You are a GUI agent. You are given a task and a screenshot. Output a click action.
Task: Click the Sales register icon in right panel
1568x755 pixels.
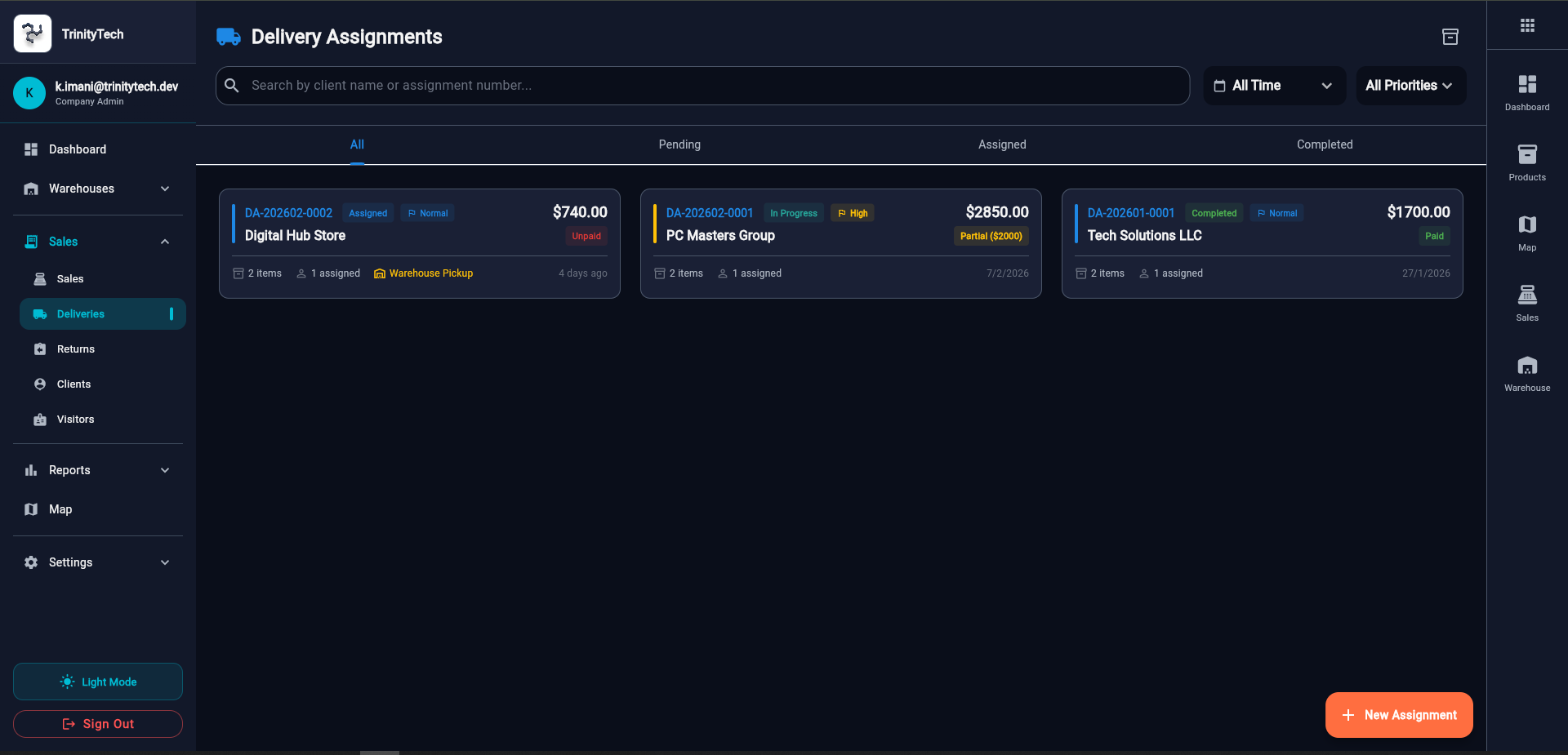coord(1527,303)
